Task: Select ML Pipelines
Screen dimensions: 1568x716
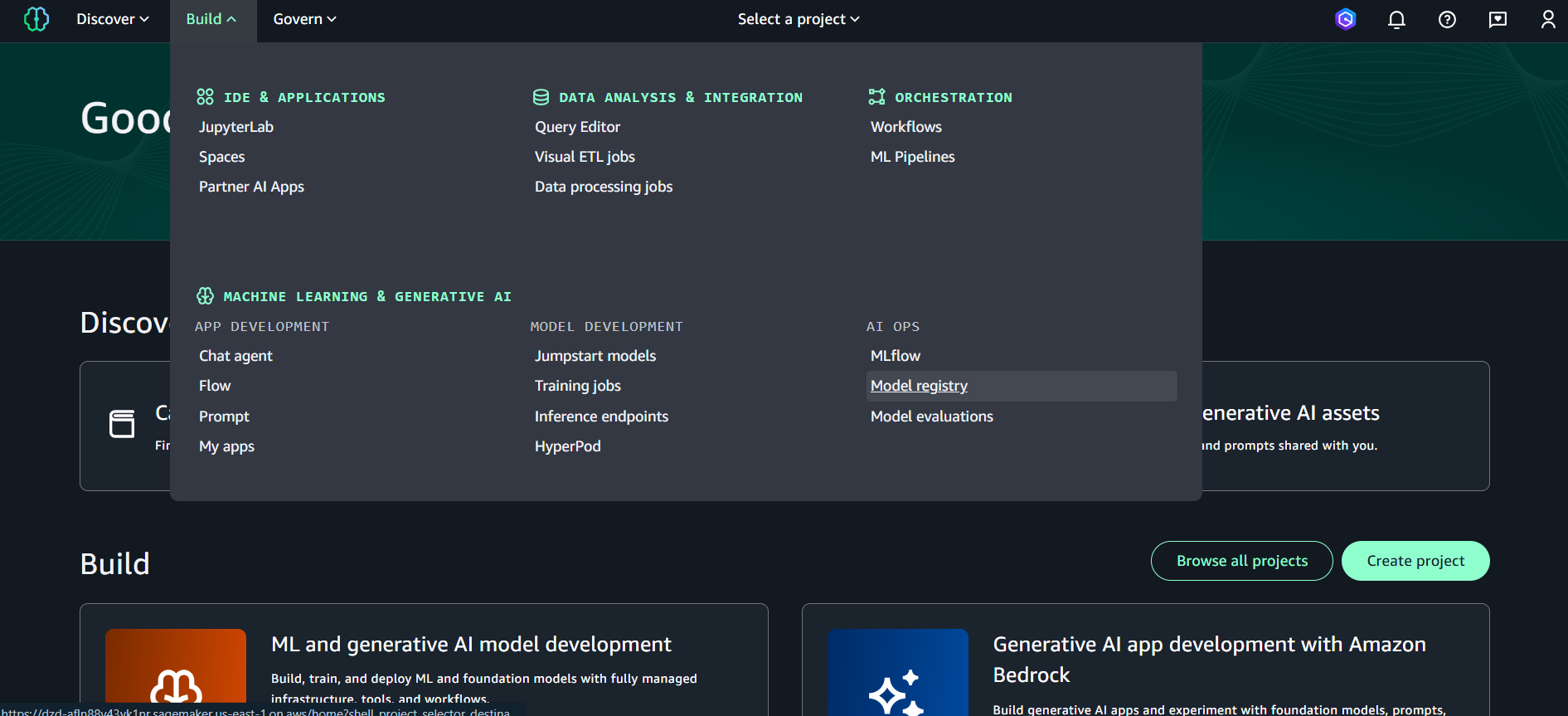Action: click(x=913, y=157)
